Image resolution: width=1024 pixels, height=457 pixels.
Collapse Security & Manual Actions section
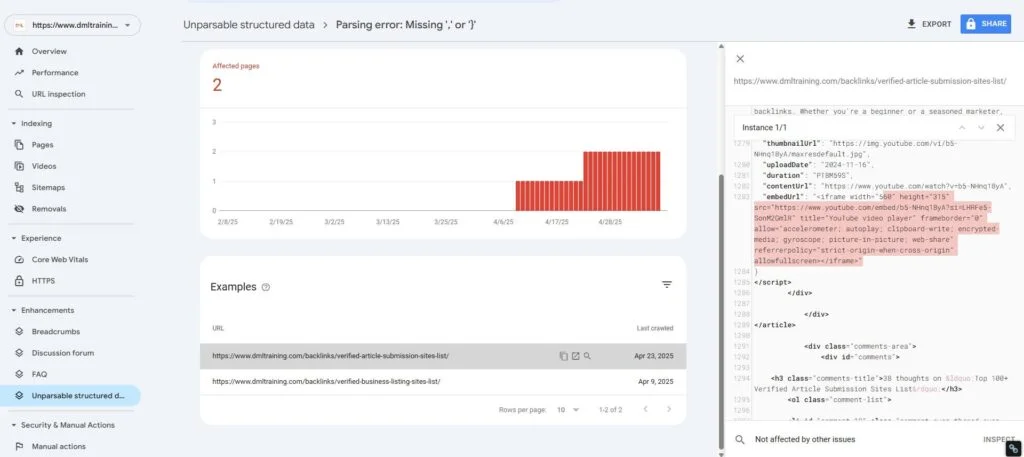tap(14, 425)
